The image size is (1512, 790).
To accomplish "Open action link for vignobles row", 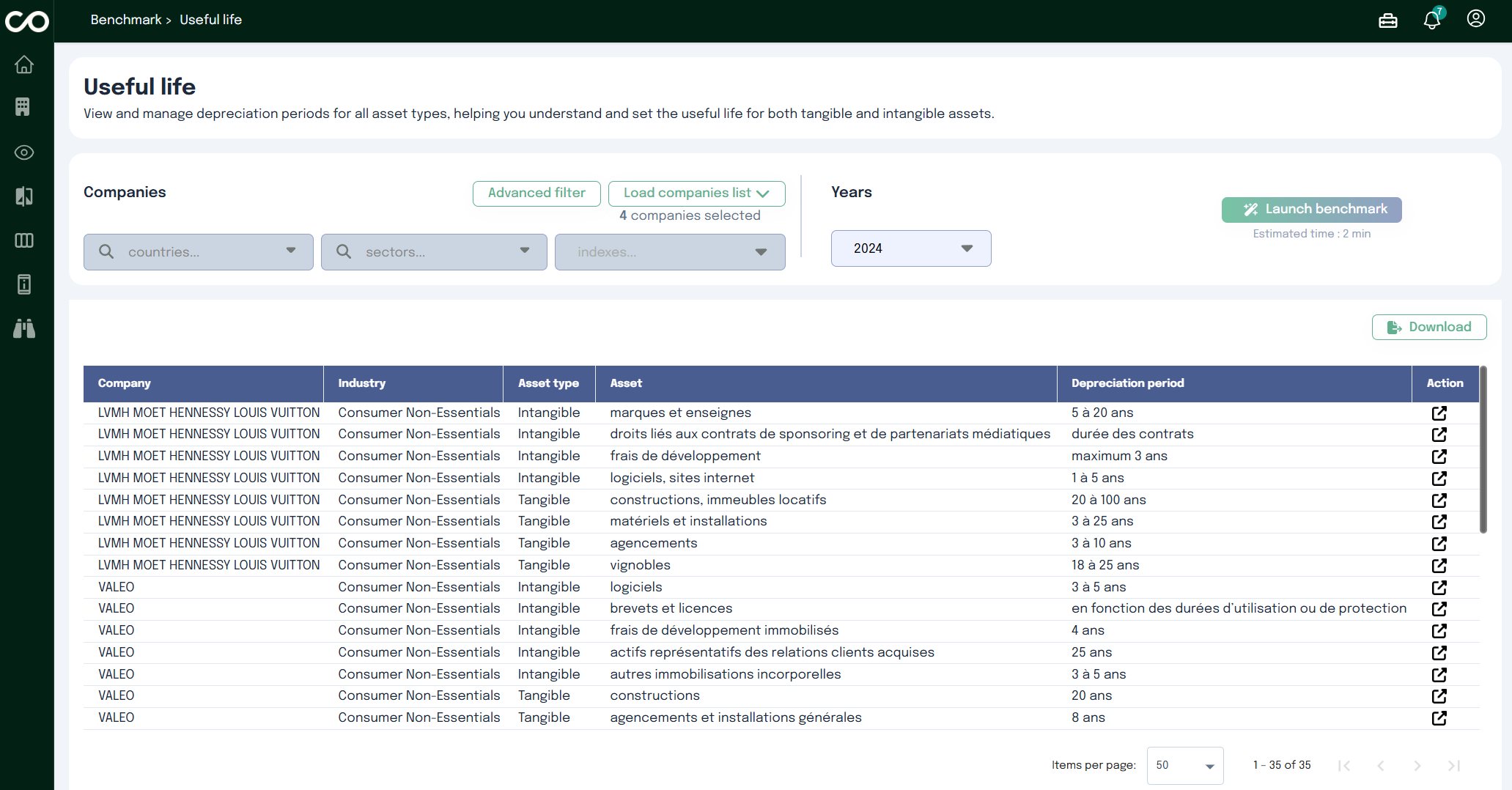I will [x=1439, y=565].
